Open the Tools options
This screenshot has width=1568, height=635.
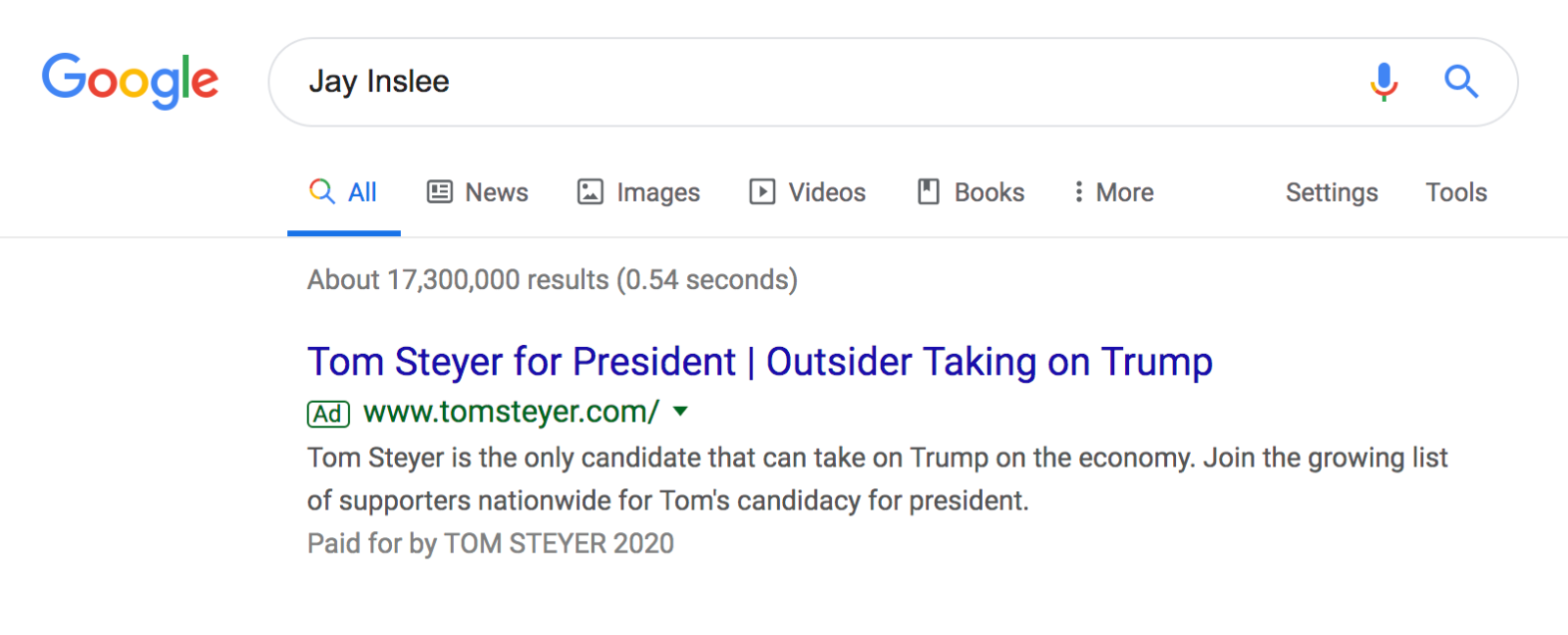coord(1455,193)
